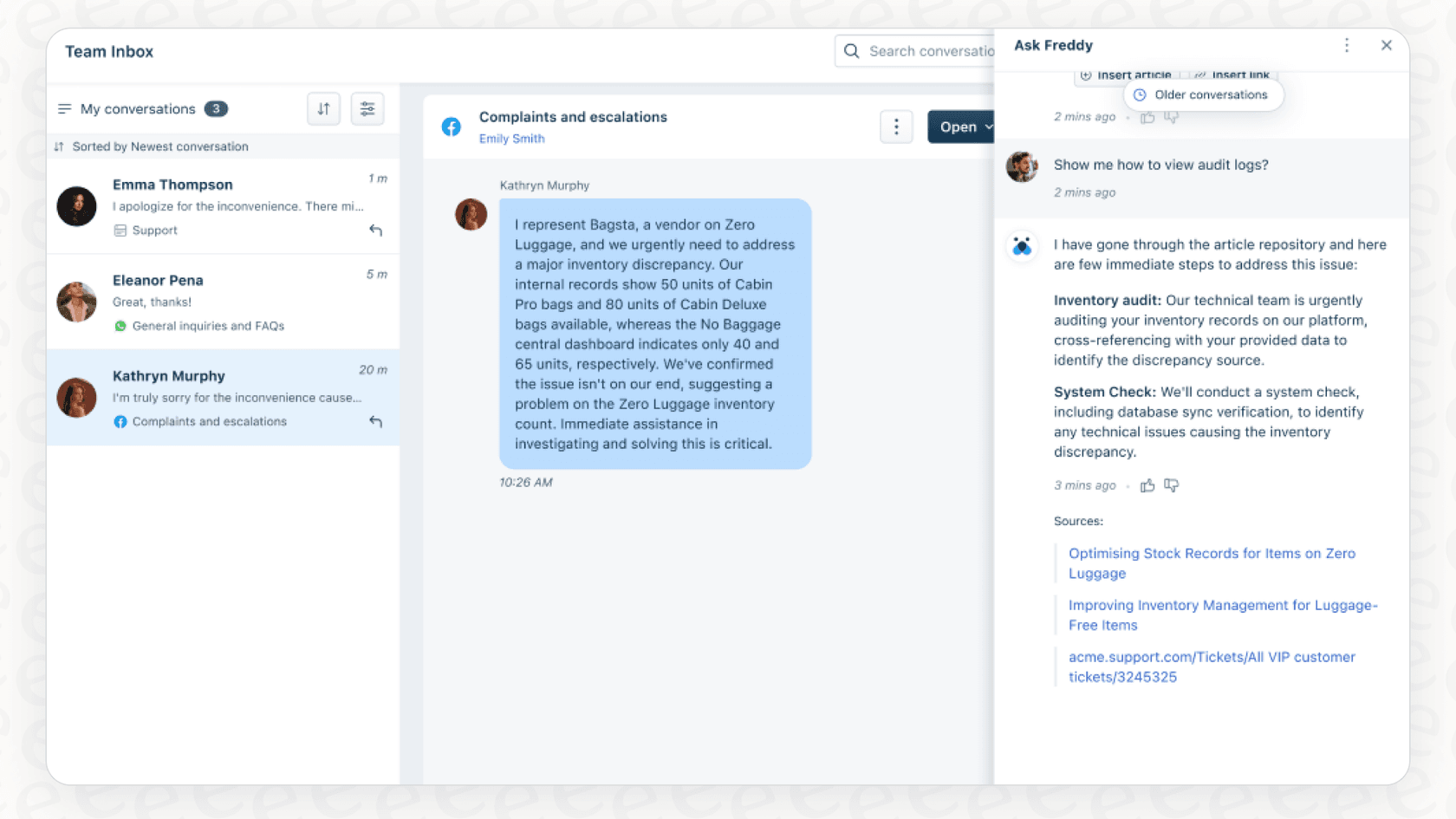The height and width of the screenshot is (819, 1456).
Task: Click Kathryn Murphy's avatar in chat
Action: [x=471, y=214]
